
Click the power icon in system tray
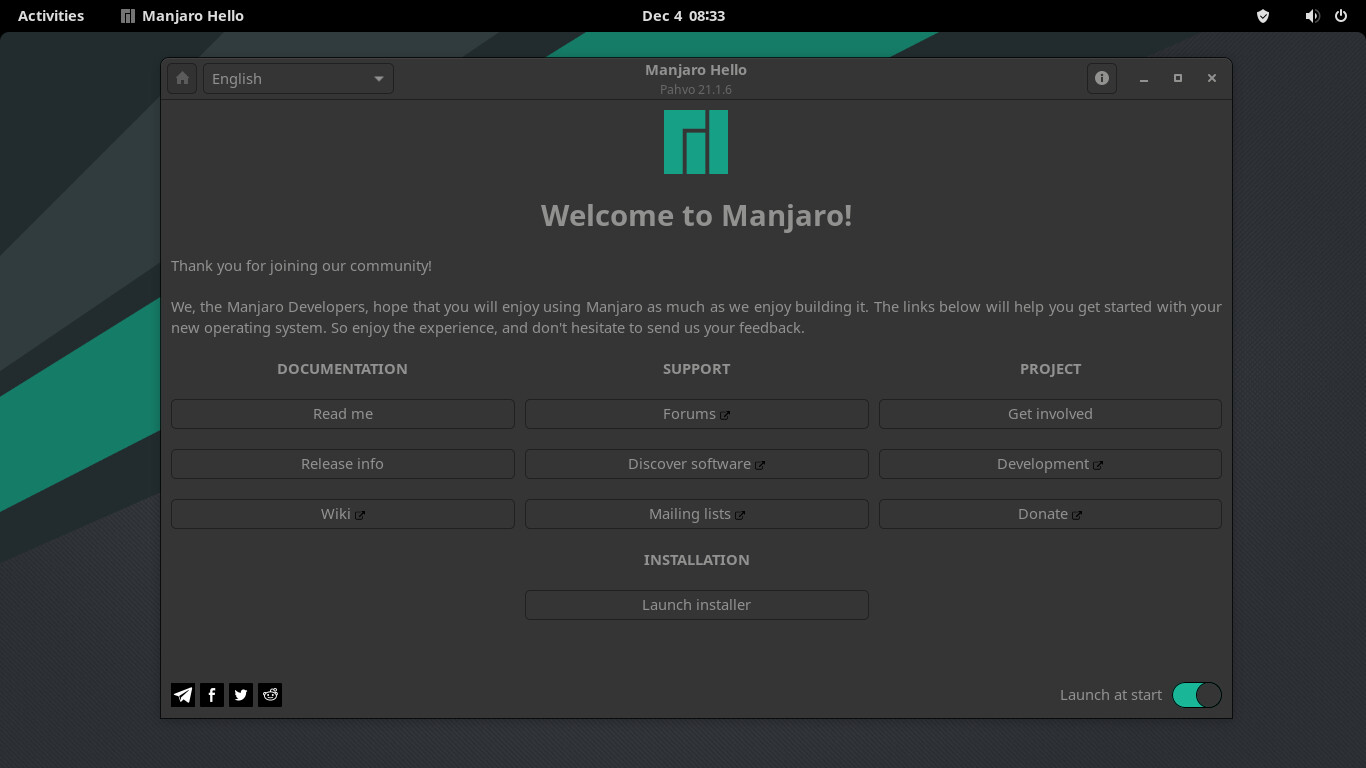point(1341,16)
